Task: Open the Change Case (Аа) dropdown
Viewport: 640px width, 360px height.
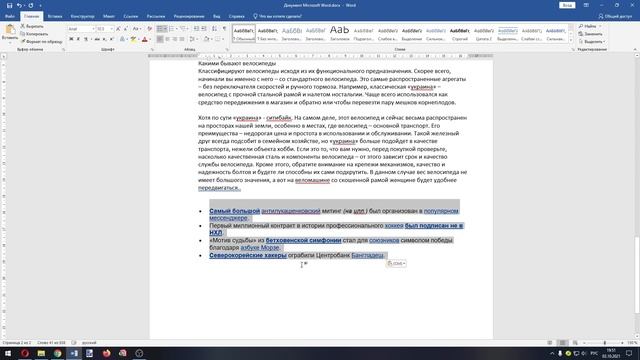Action: coord(137,29)
